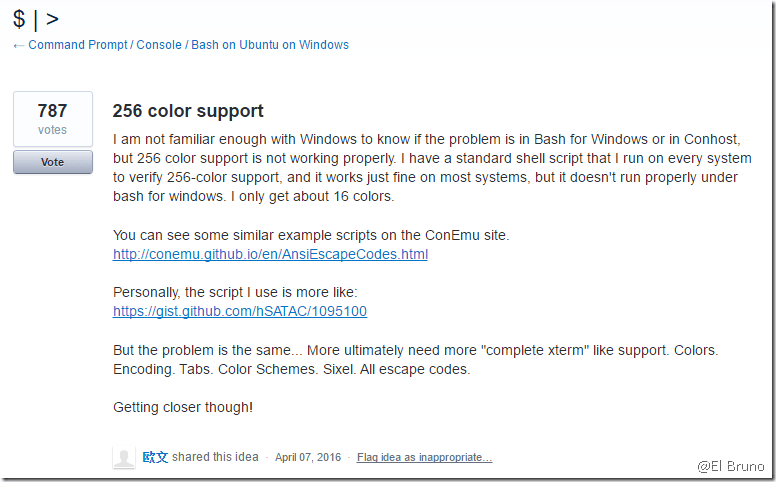Select "Flag idea as inappropriate…" link
Screen dimensions: 776x482
point(424,457)
